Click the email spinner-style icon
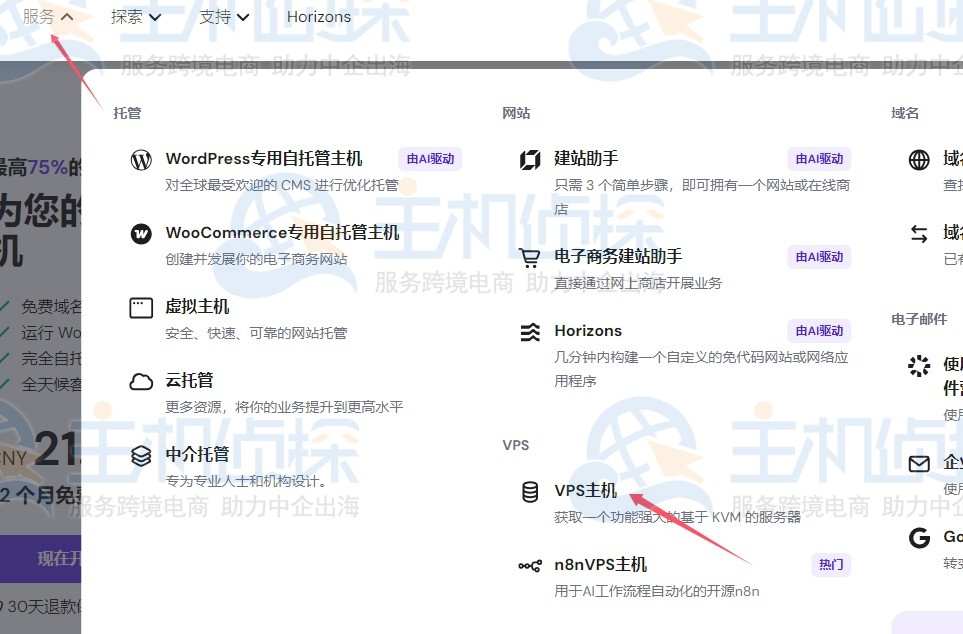This screenshot has width=963, height=634. [x=919, y=366]
